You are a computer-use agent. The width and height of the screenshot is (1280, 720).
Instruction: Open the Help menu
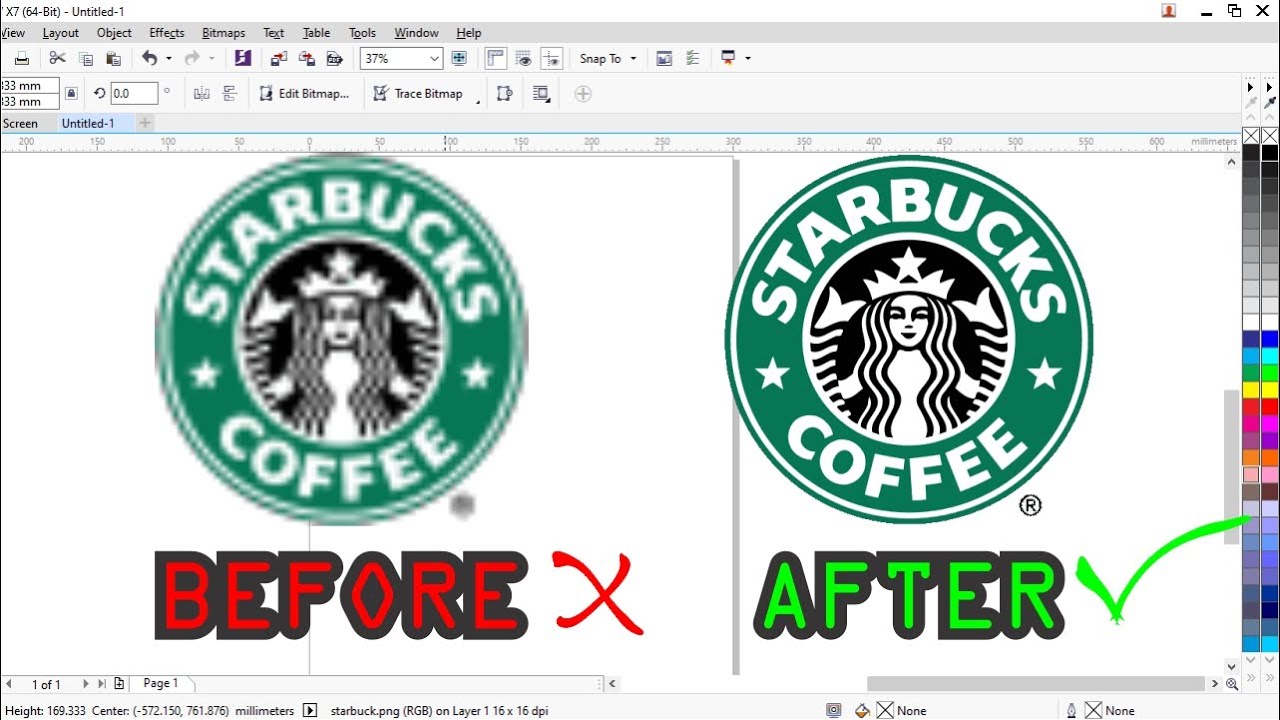tap(468, 33)
